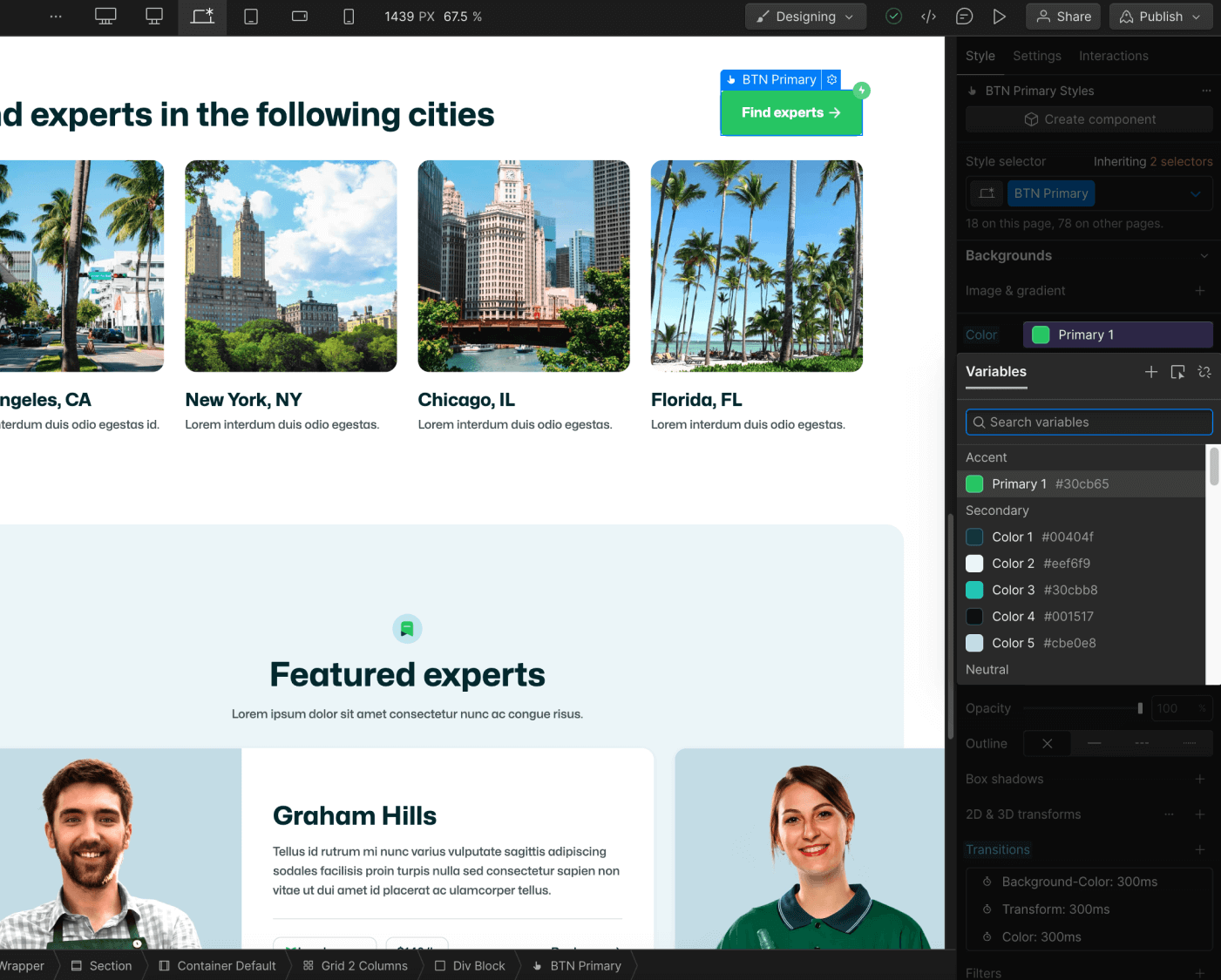
Task: Click the green interaction lightning badge
Action: 862,90
